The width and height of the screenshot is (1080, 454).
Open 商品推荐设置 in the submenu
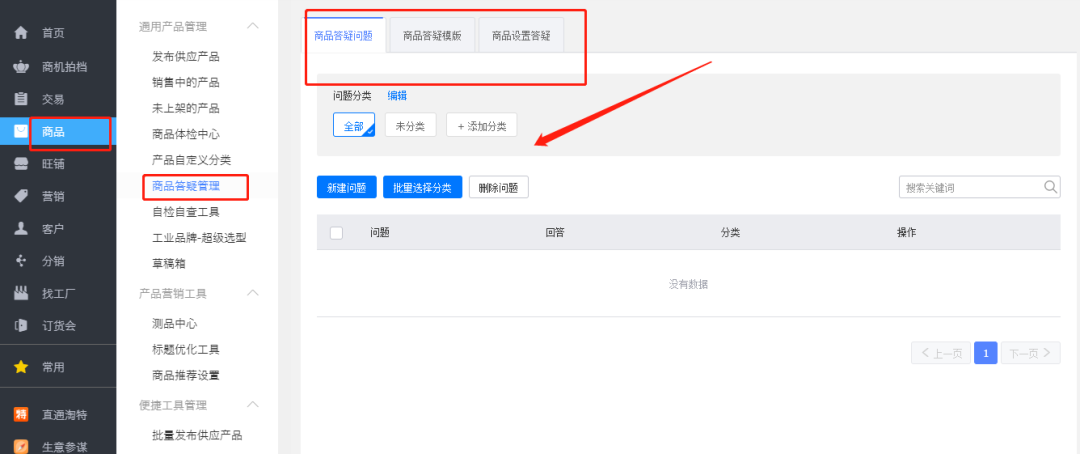(186, 375)
